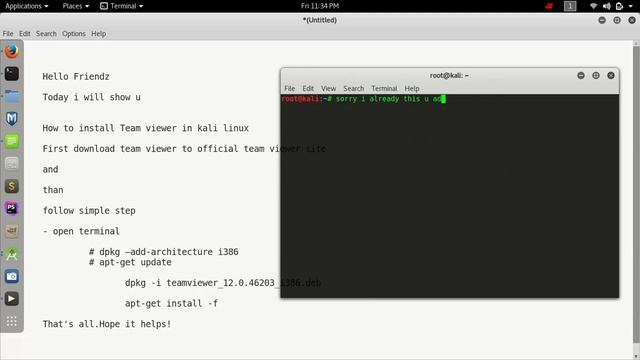Open the gray text editor dock icon
The height and width of the screenshot is (360, 640).
[x=11, y=164]
